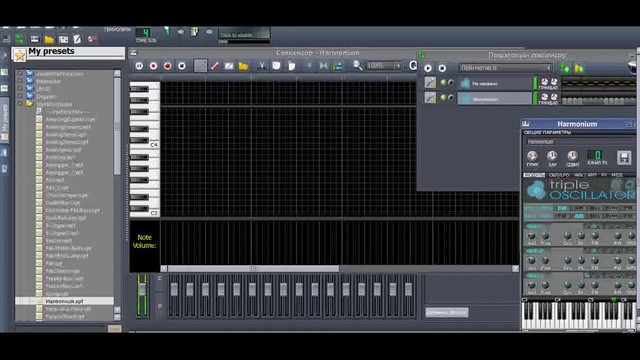Image resolution: width=640 pixels, height=360 pixels.
Task: Select Sync modulation in first oscillator row
Action: pos(612,208)
